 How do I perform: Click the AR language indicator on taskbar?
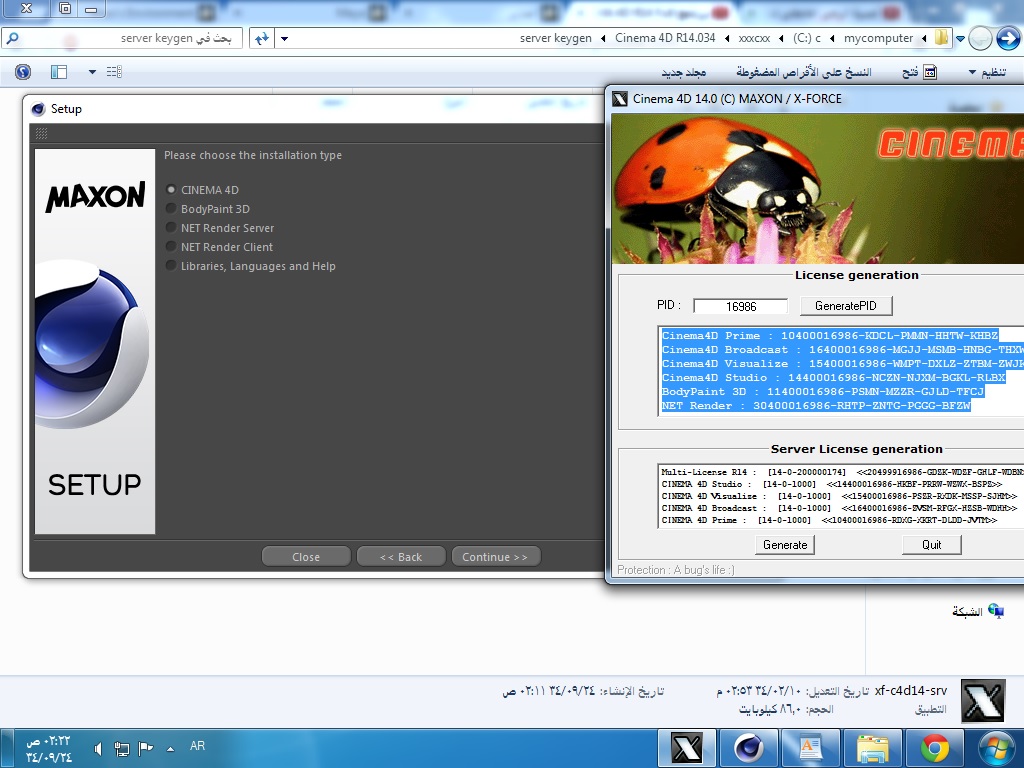[197, 746]
